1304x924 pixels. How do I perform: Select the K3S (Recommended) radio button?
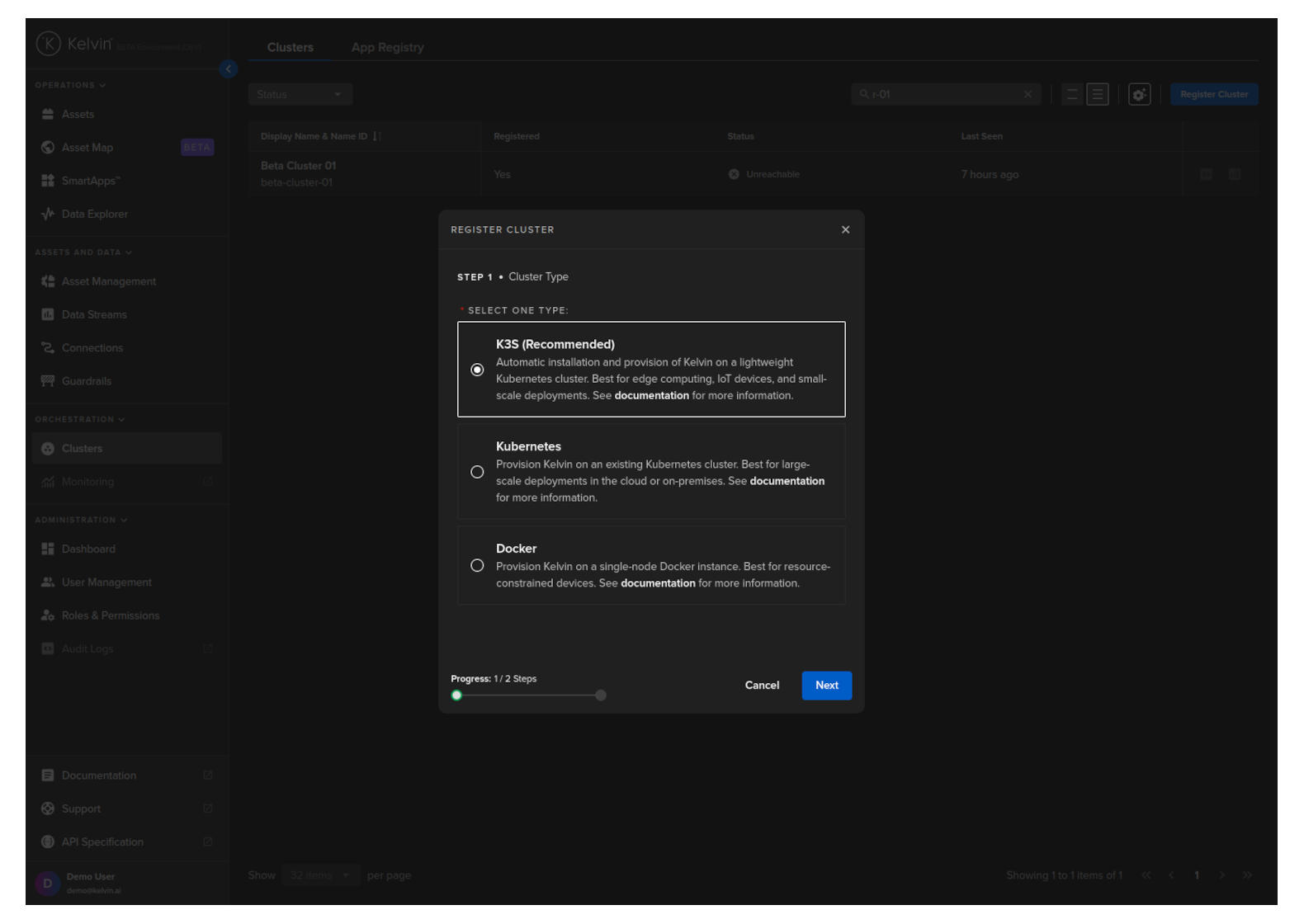pyautogui.click(x=477, y=370)
